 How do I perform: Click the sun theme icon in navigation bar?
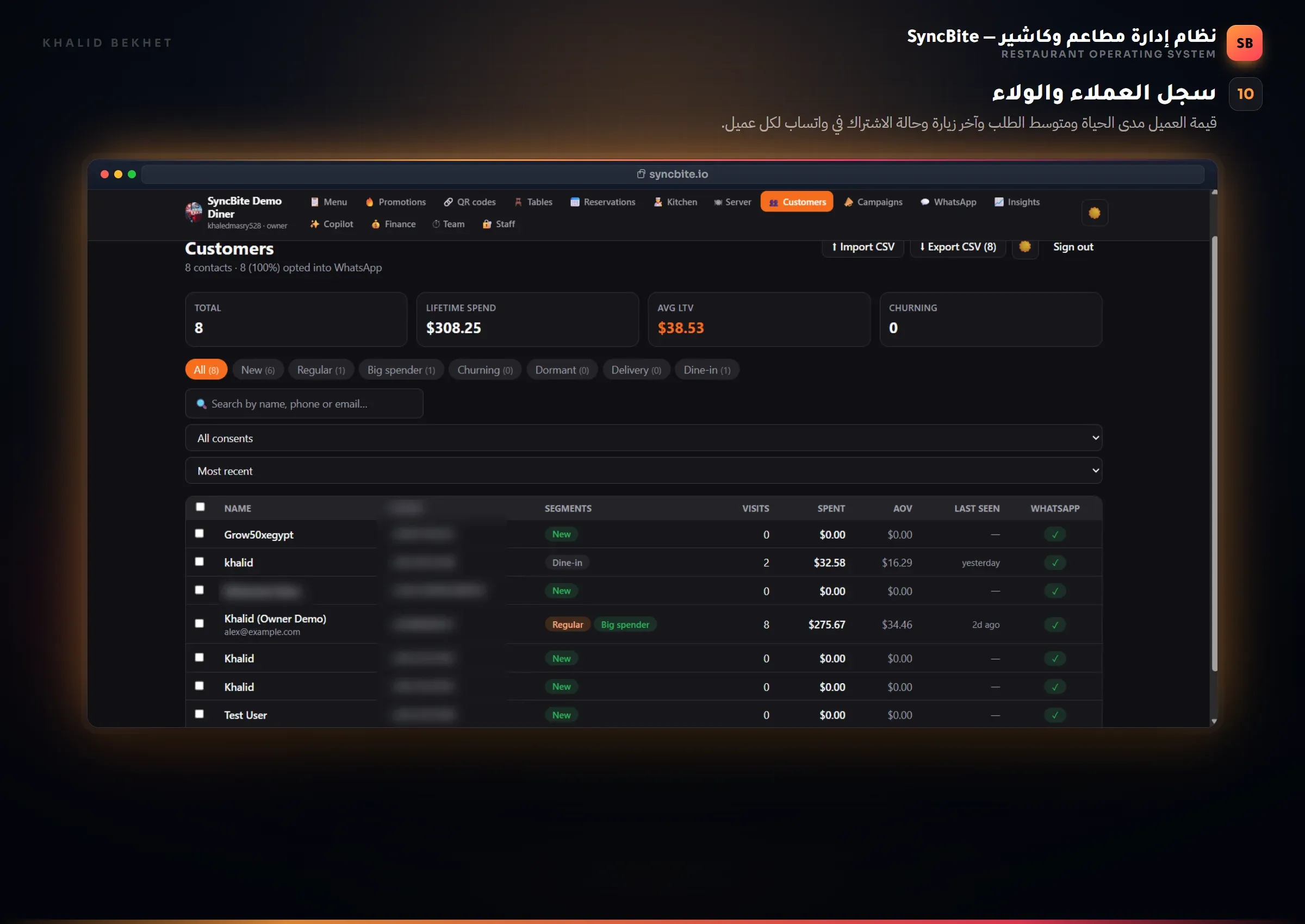click(1094, 214)
